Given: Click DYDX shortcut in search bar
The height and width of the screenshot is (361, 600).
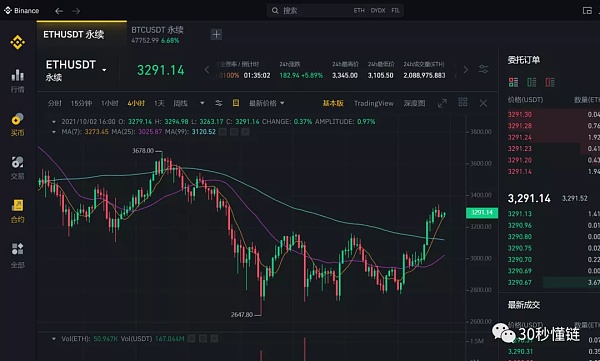Looking at the screenshot, I should pyautogui.click(x=378, y=11).
